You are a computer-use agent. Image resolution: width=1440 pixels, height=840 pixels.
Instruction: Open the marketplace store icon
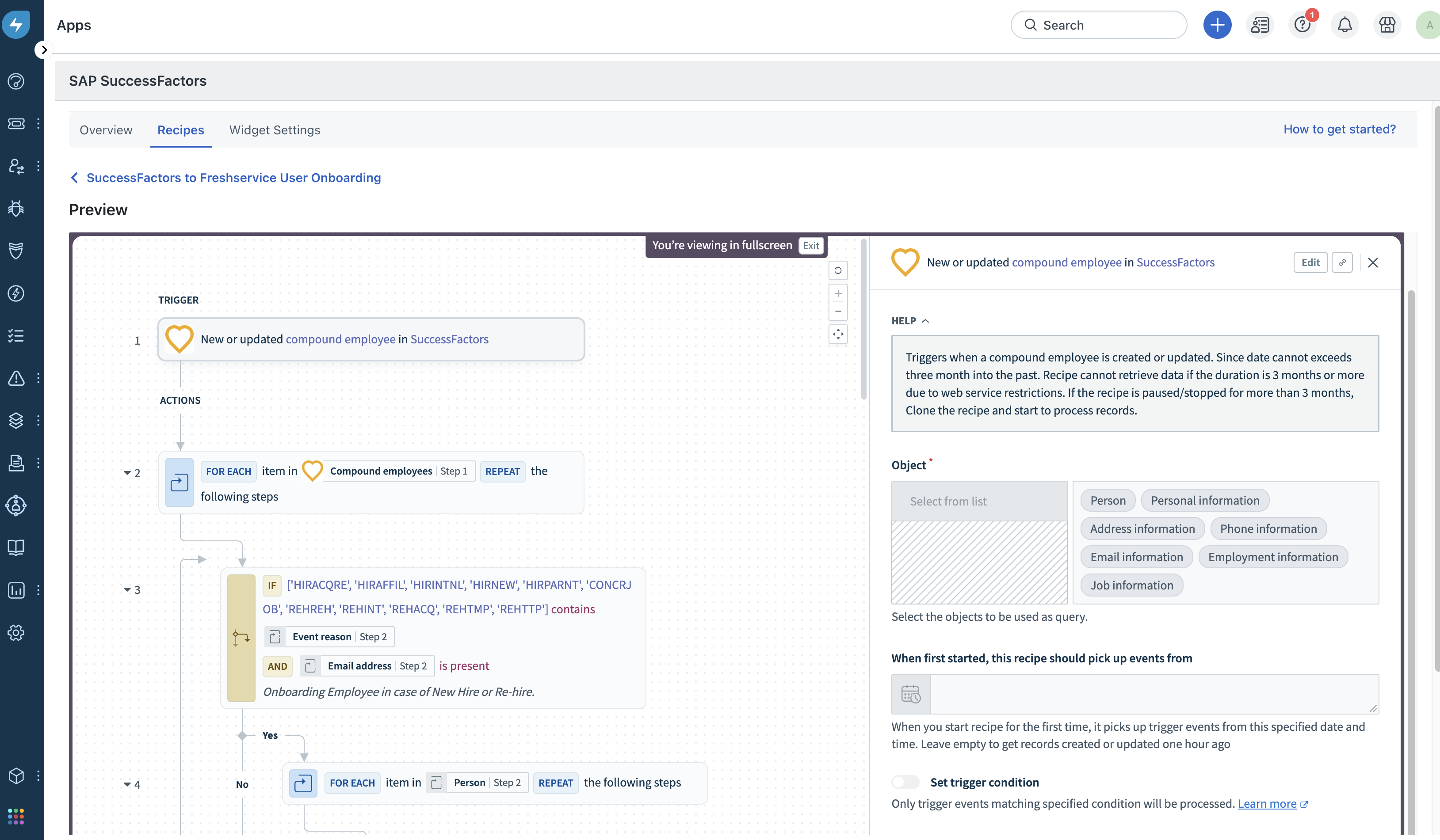click(x=1387, y=25)
